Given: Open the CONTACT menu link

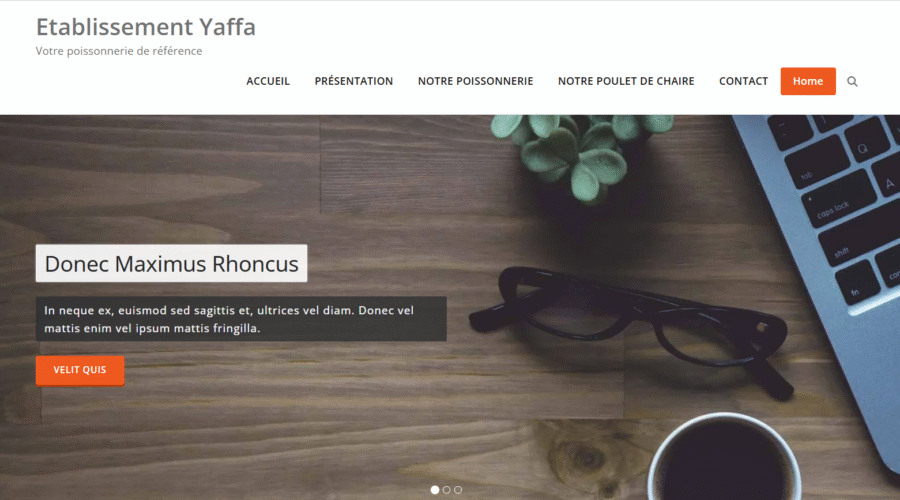Looking at the screenshot, I should coord(743,81).
